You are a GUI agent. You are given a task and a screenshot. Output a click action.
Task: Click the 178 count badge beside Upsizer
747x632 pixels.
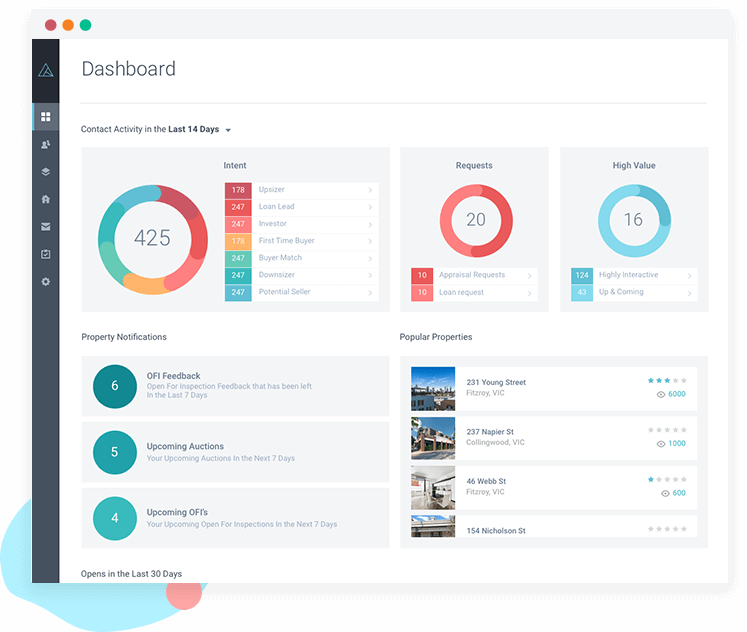pos(238,190)
